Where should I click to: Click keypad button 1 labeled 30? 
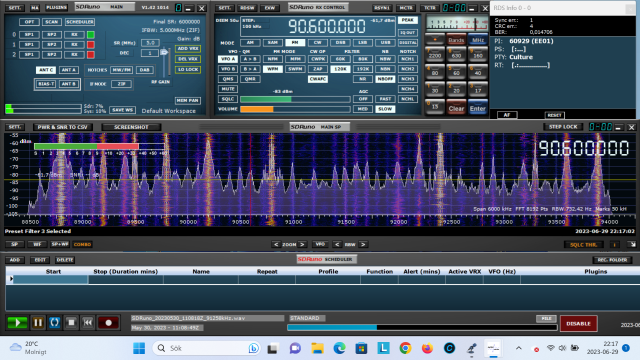pos(435,89)
